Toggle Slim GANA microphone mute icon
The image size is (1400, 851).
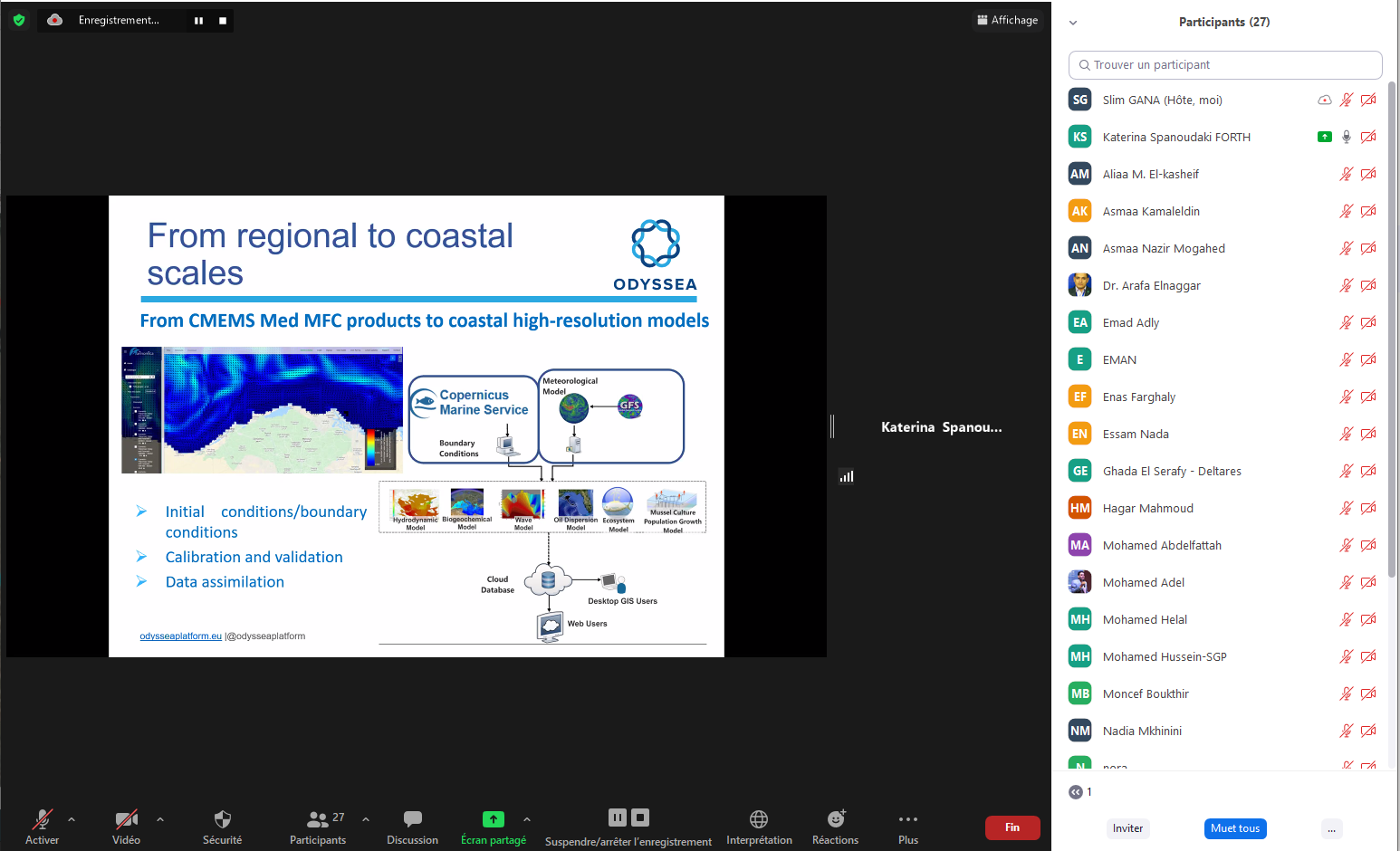click(1347, 100)
